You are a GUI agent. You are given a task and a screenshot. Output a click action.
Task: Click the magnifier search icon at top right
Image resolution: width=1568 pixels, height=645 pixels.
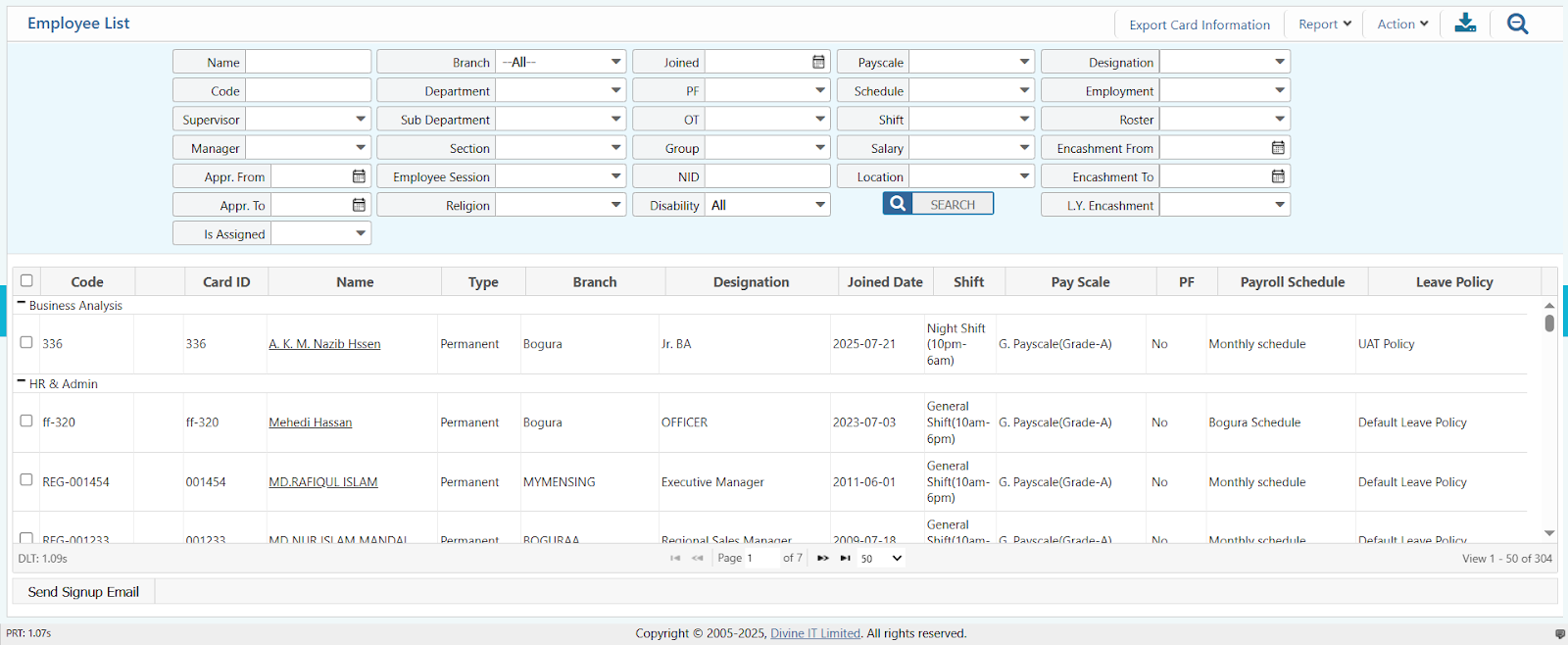coord(1517,24)
